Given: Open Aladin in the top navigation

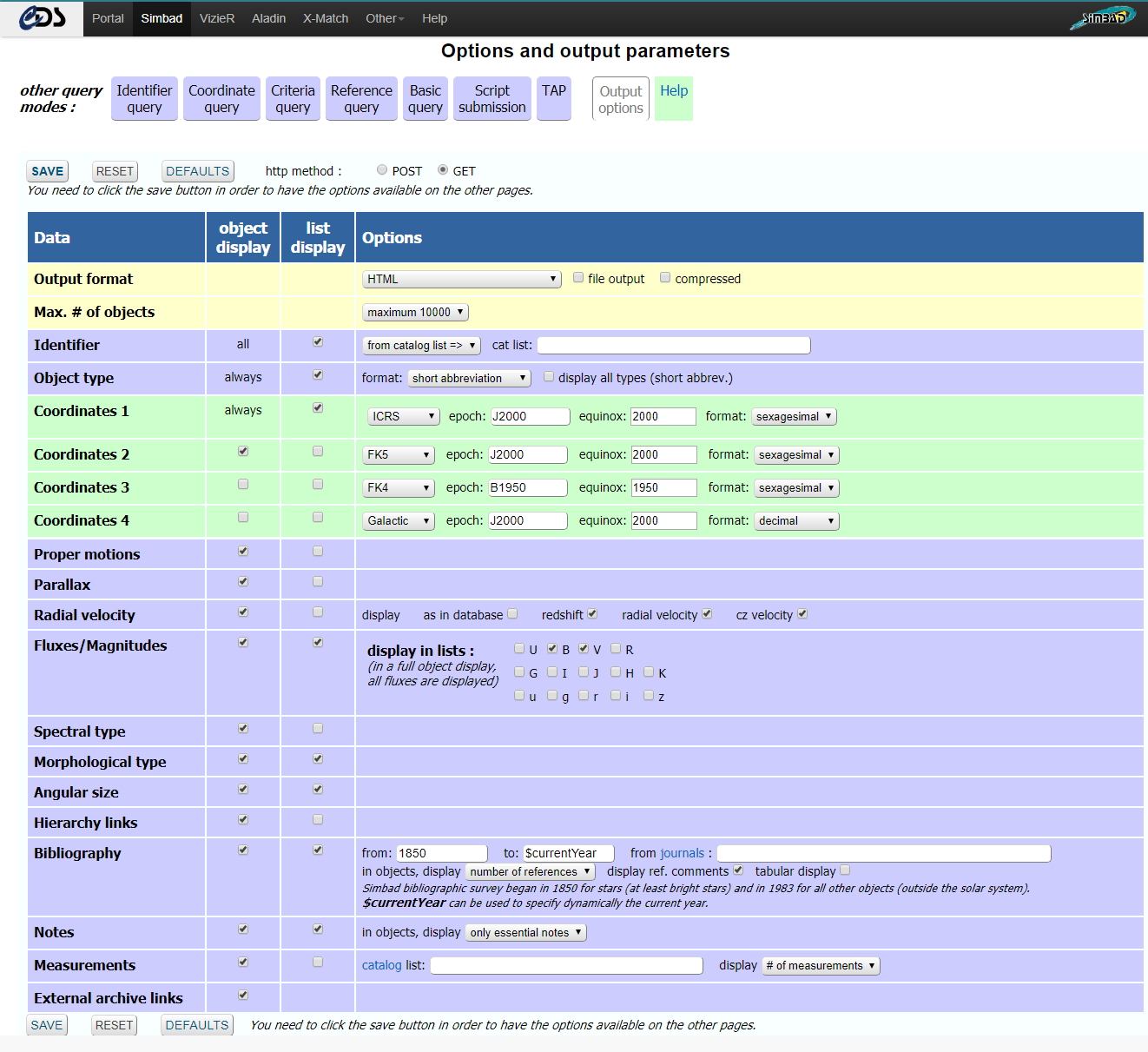Looking at the screenshot, I should click(x=268, y=18).
